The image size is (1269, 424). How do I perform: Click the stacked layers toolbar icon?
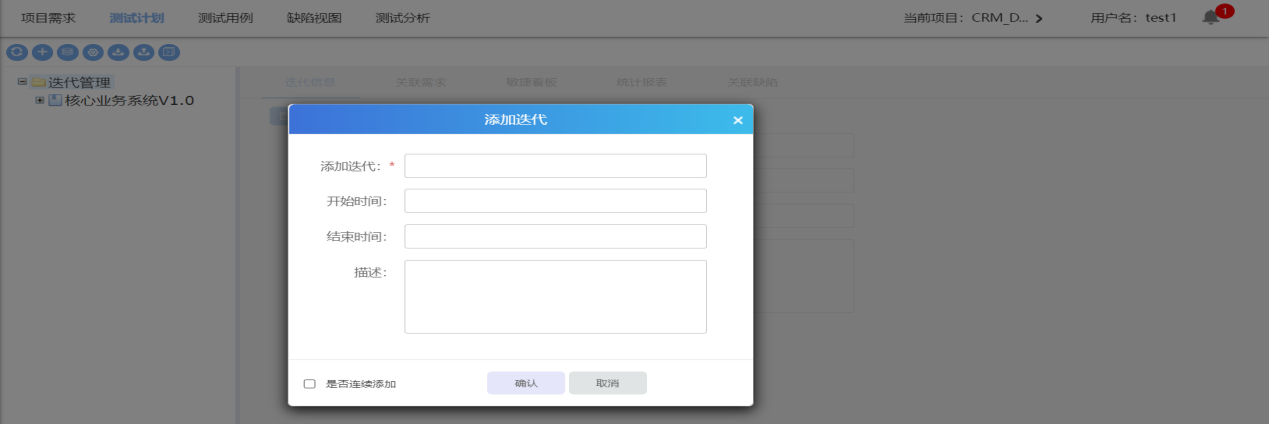tap(68, 51)
